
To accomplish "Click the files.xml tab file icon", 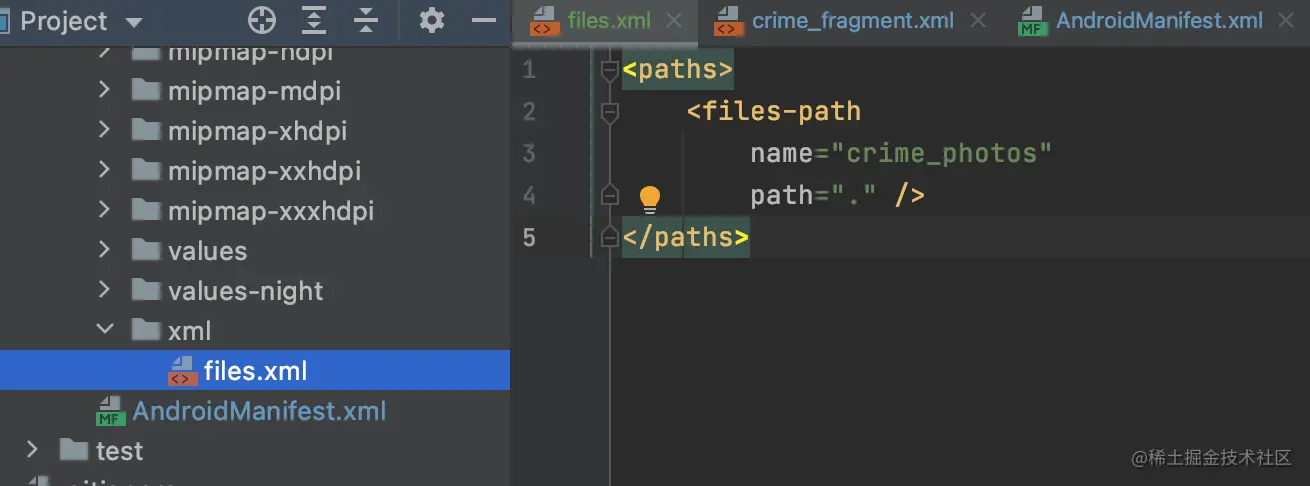I will point(544,21).
